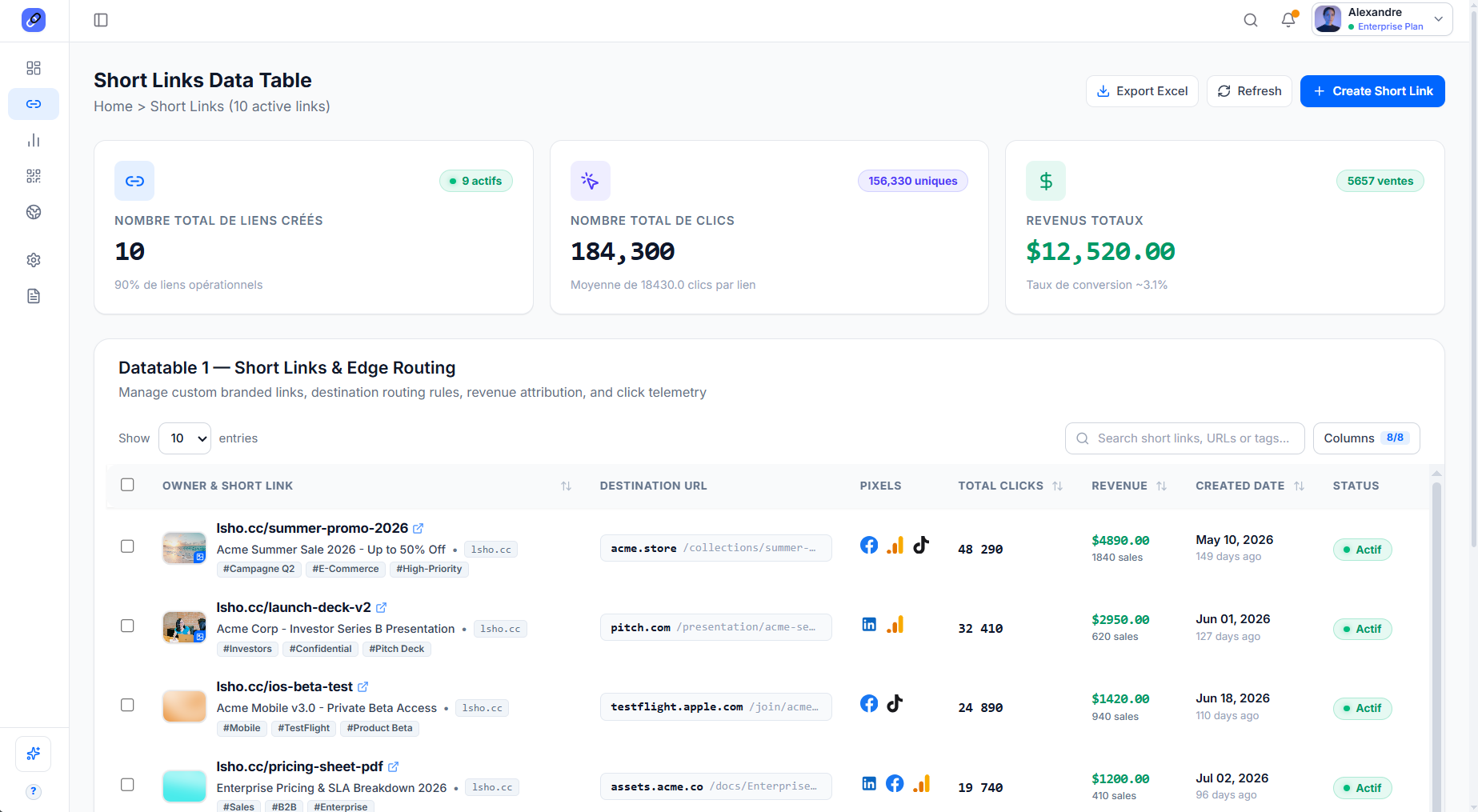Open the QR code sidebar icon
Image resolution: width=1478 pixels, height=812 pixels.
coord(34,176)
